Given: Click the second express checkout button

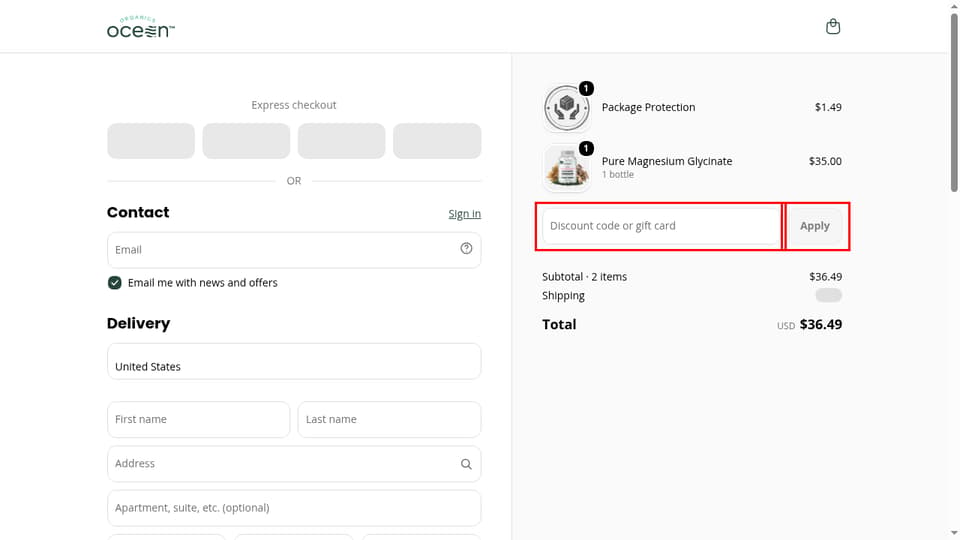Looking at the screenshot, I should click(246, 141).
